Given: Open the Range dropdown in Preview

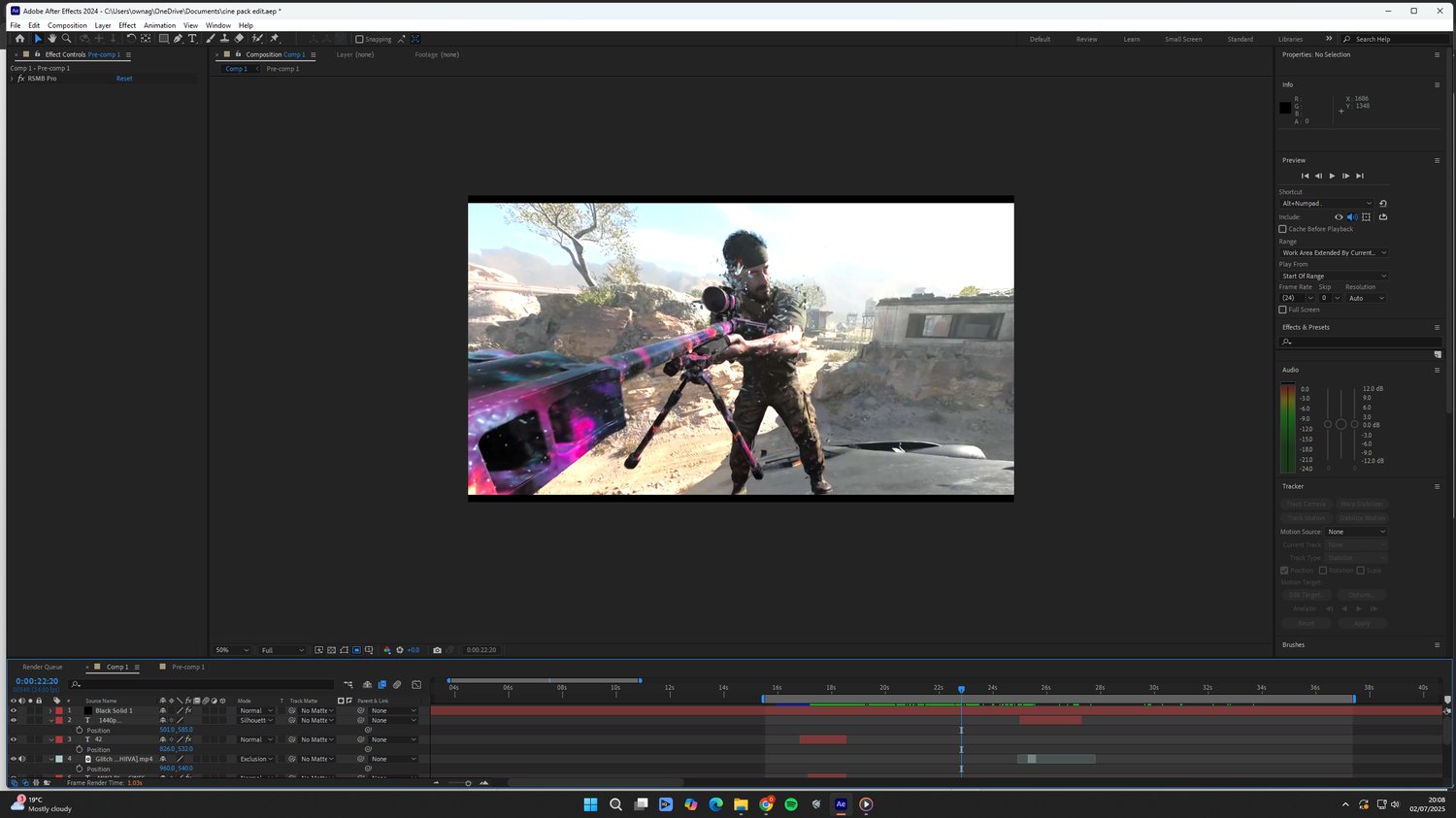Looking at the screenshot, I should click(x=1334, y=253).
